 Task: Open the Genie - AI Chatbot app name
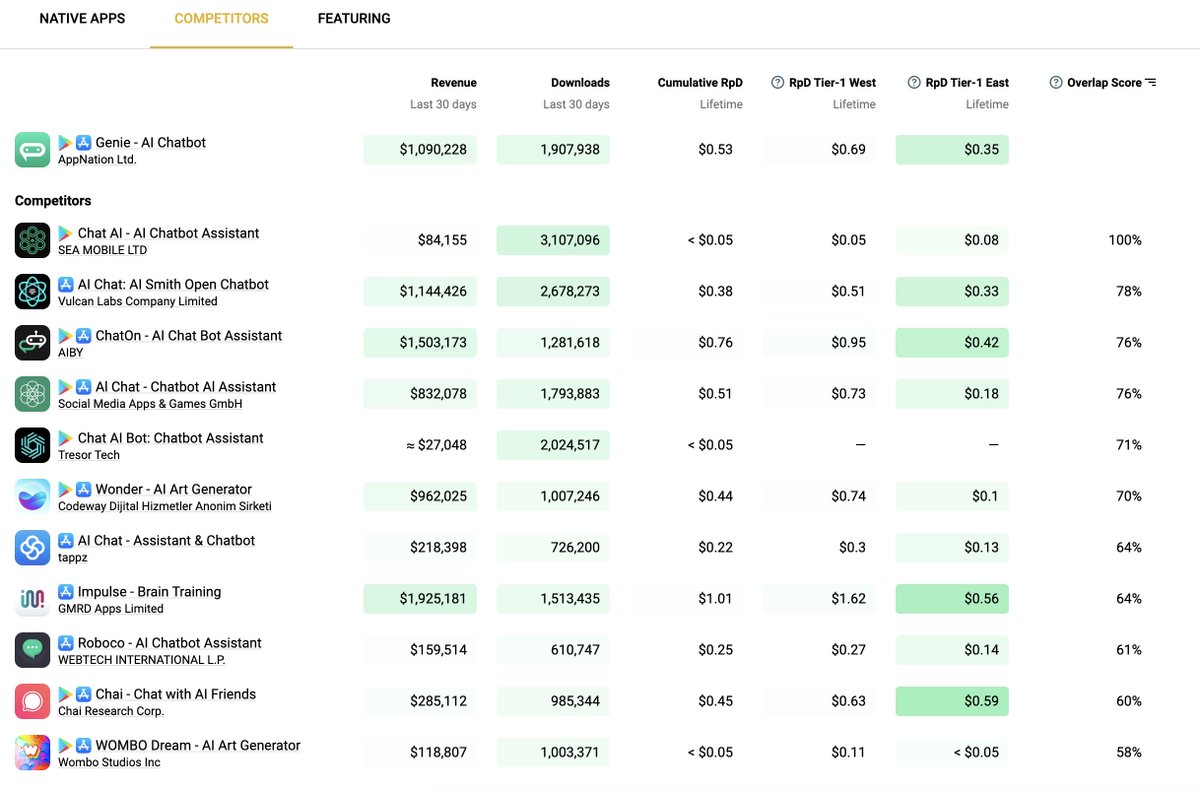pyautogui.click(x=150, y=142)
